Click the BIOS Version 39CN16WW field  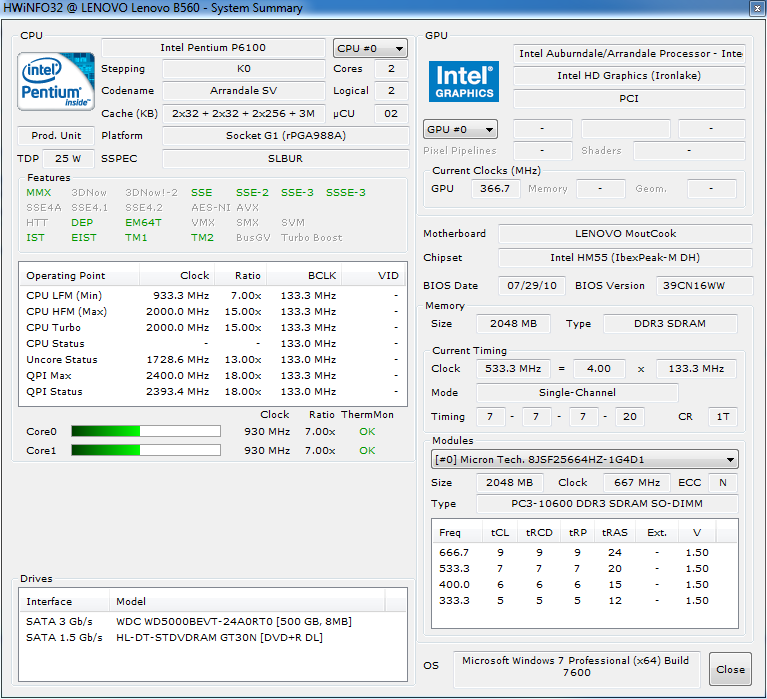point(703,285)
